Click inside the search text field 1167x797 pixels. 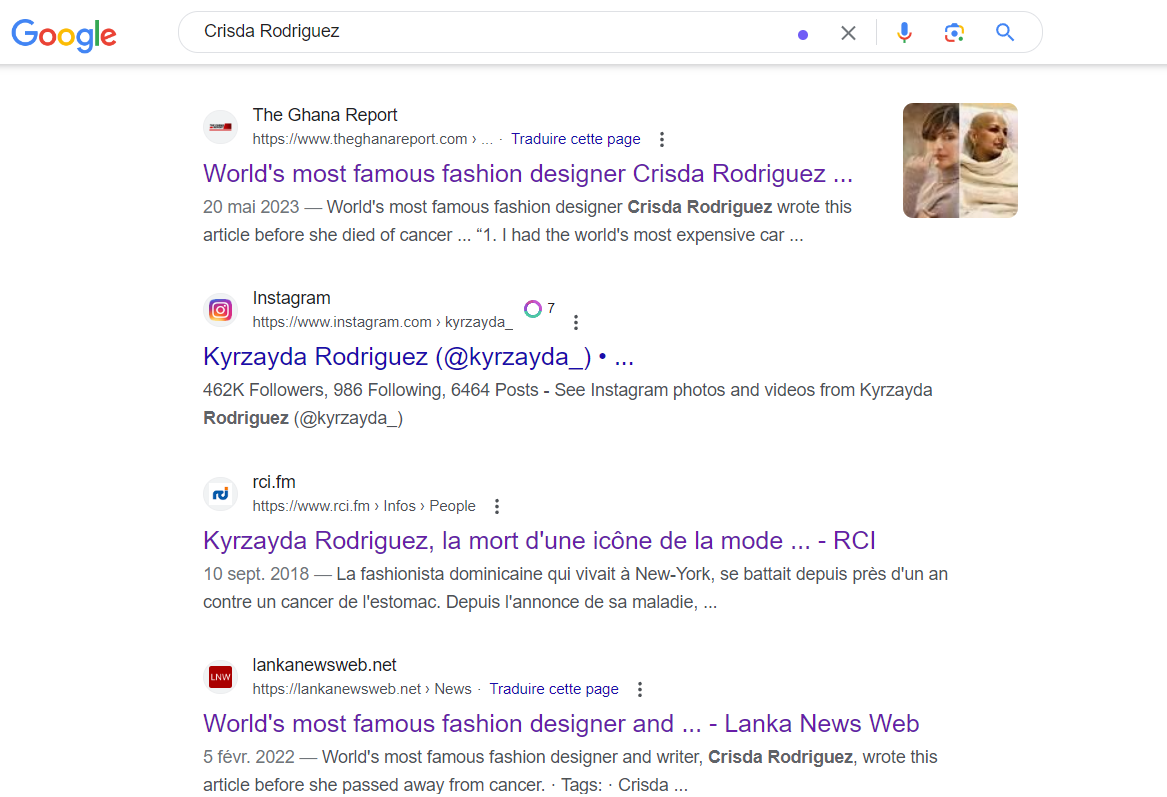(480, 32)
